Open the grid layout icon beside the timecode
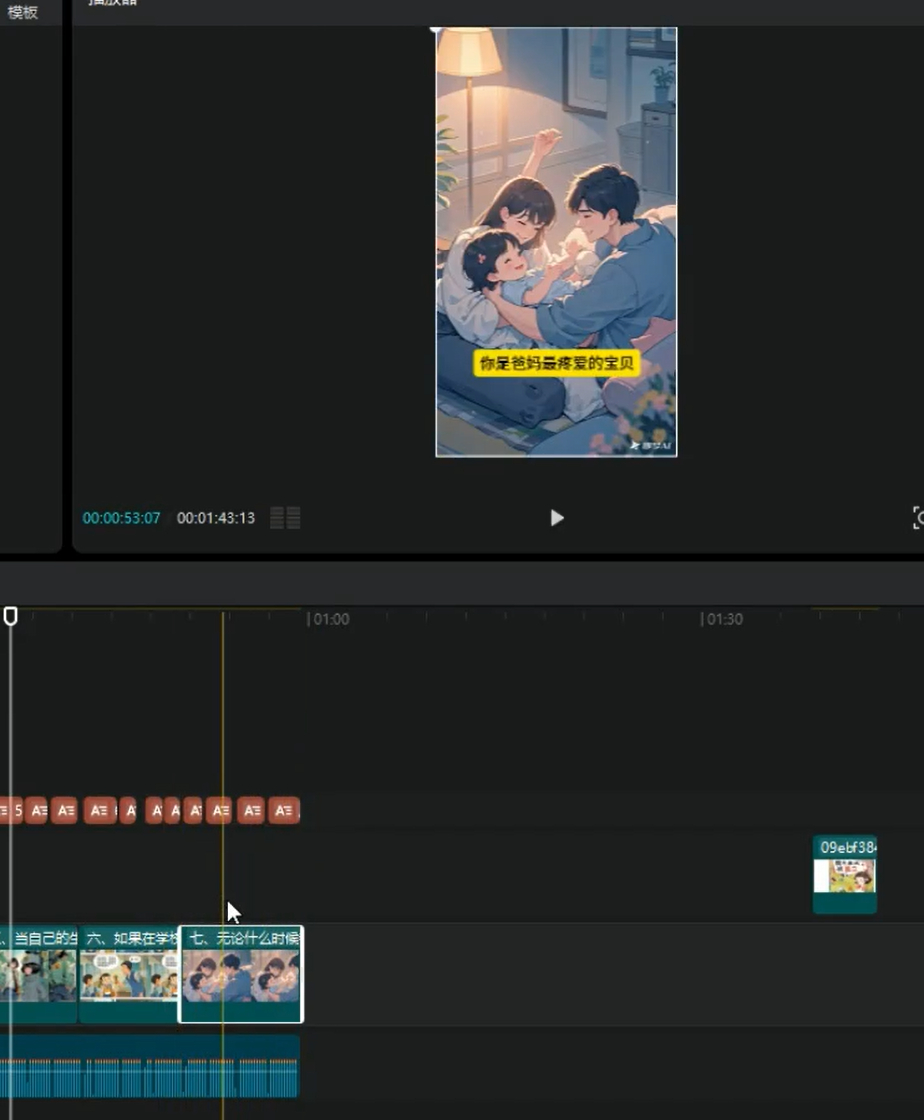Image resolution: width=924 pixels, height=1120 pixels. point(285,518)
